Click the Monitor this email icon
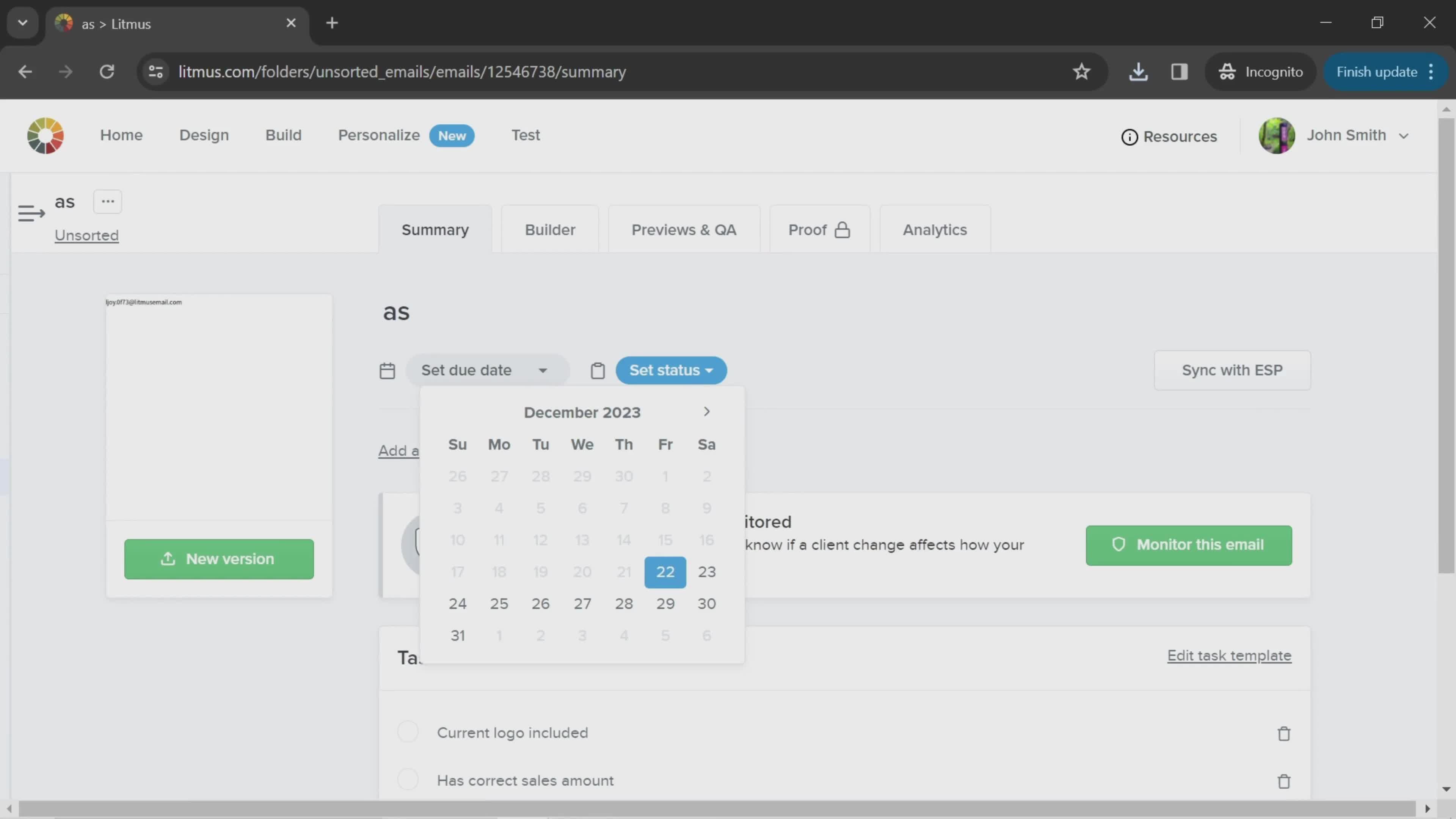This screenshot has width=1456, height=819. 1119,545
